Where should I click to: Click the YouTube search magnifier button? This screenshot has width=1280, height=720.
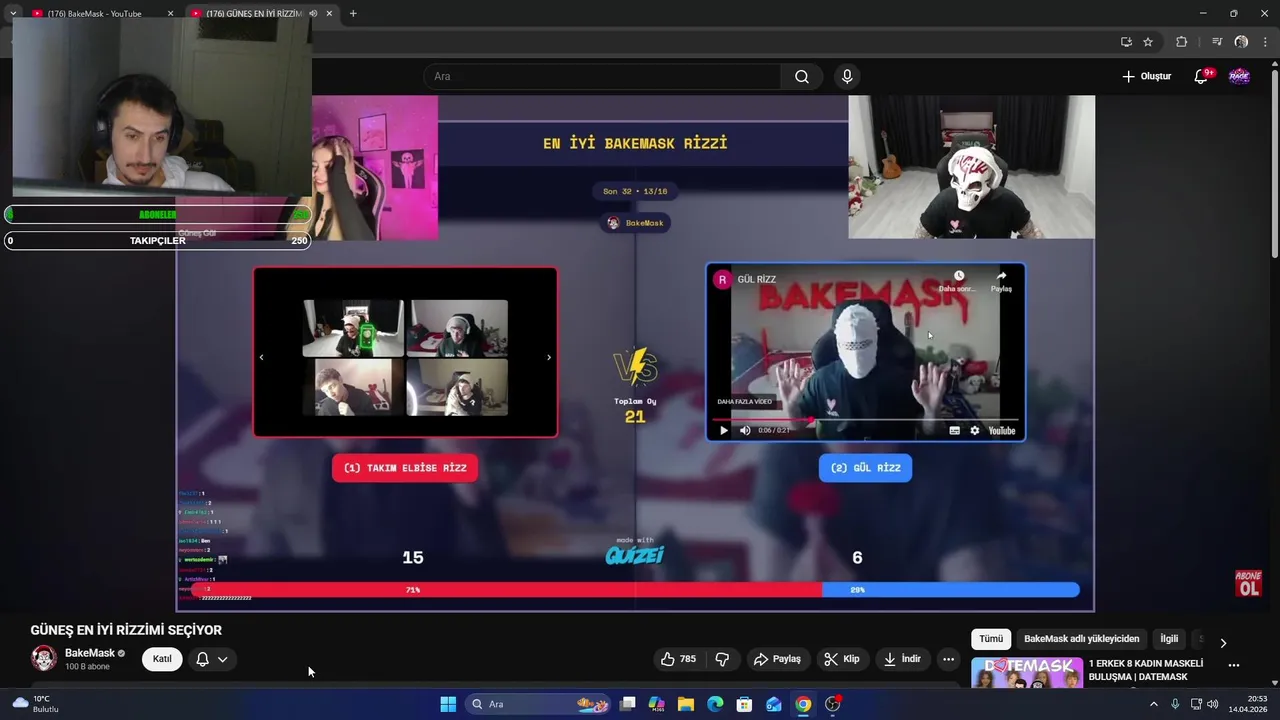click(x=802, y=77)
